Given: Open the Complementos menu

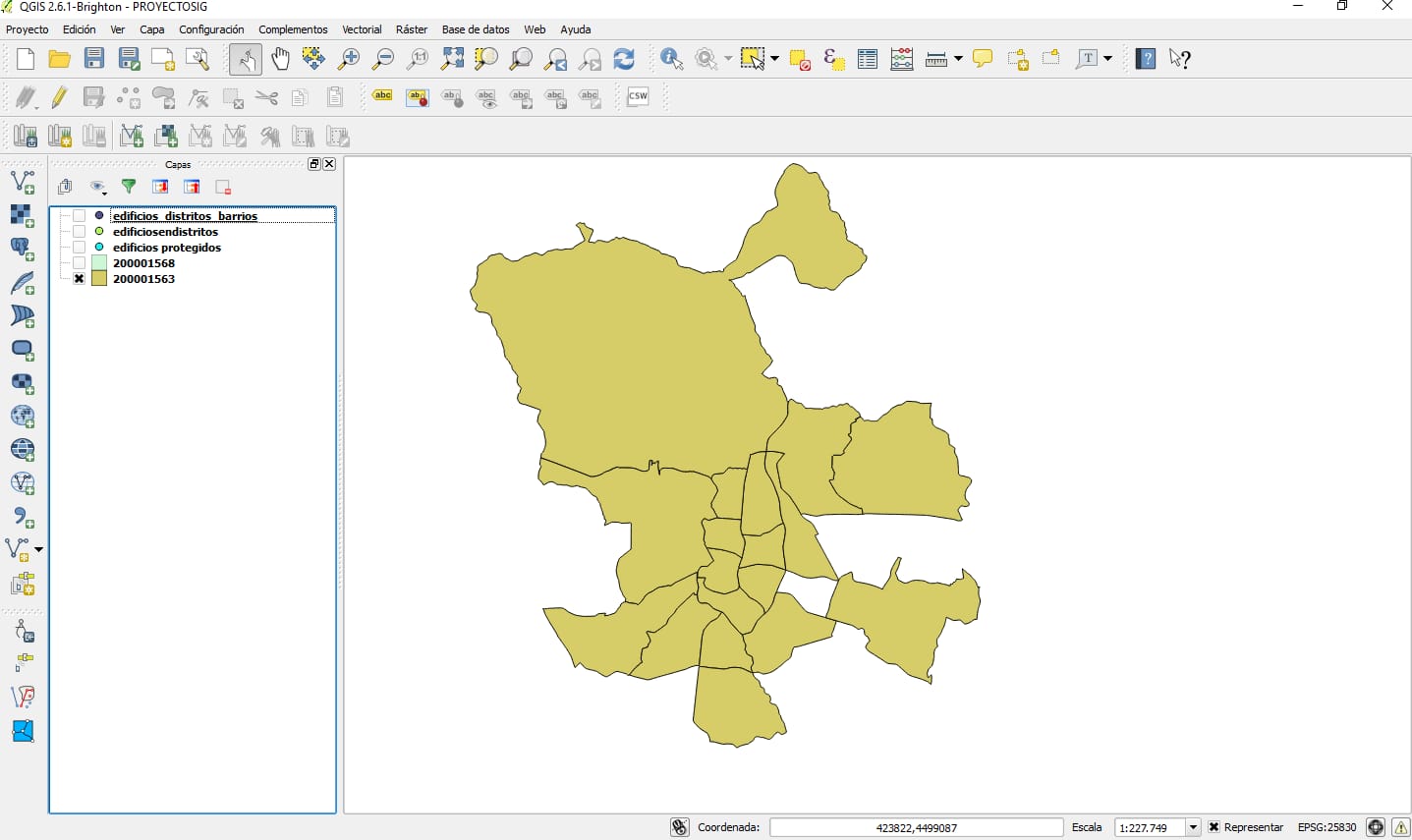Looking at the screenshot, I should coord(293,29).
